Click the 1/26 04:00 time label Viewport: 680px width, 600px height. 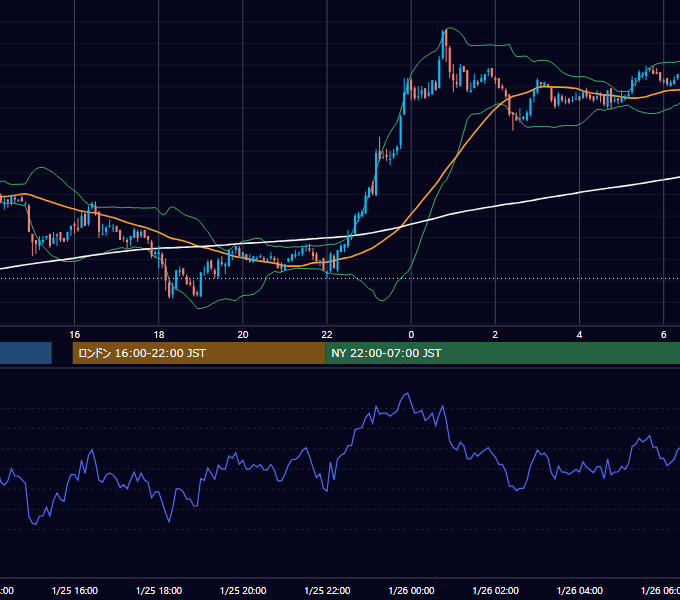[579, 590]
